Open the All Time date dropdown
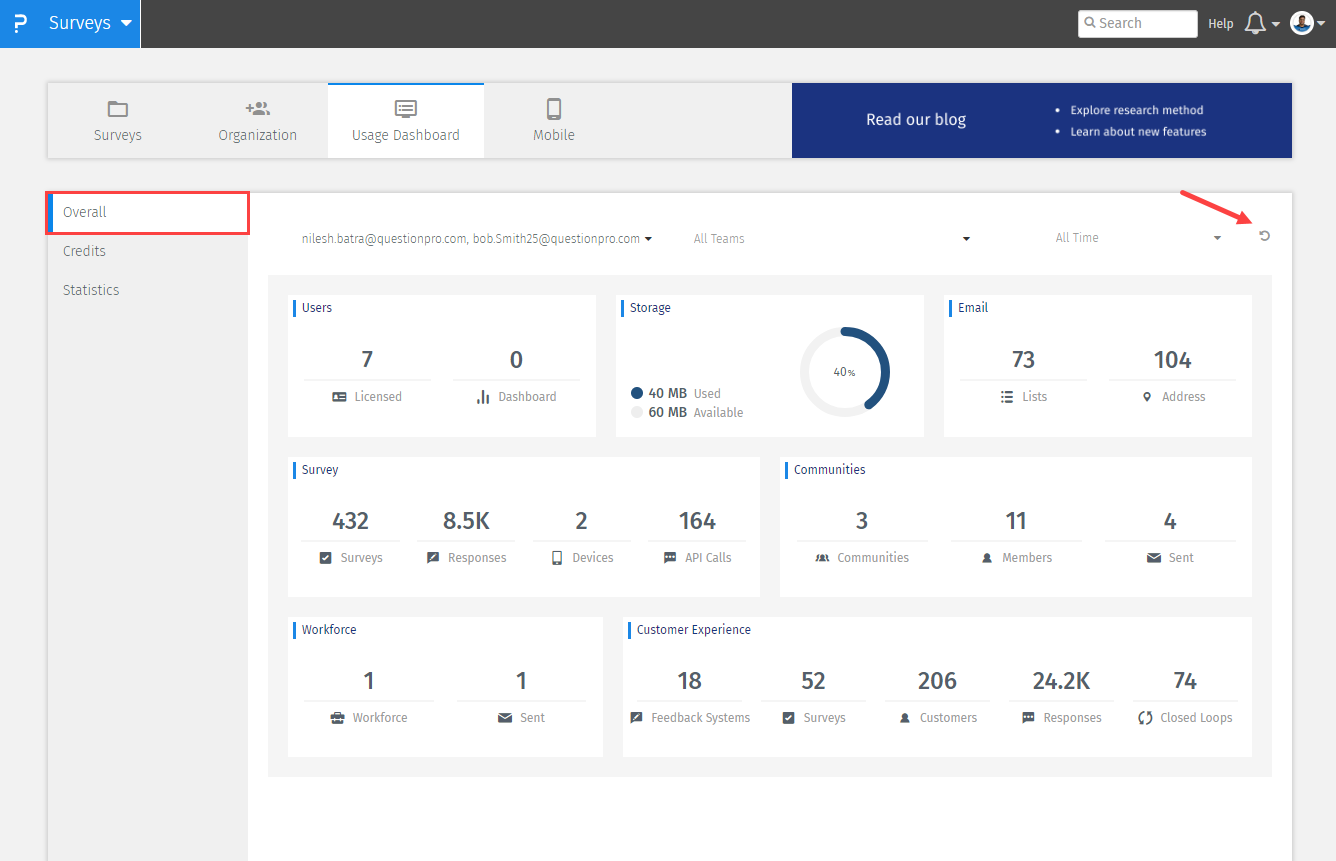1336x861 pixels. pyautogui.click(x=1137, y=238)
